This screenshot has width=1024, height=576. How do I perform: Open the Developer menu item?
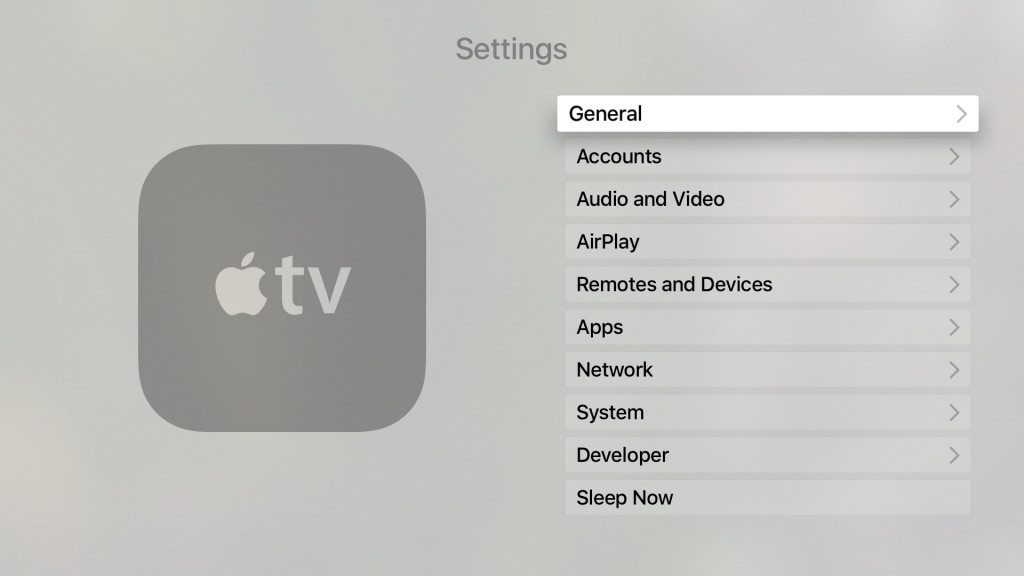[767, 455]
